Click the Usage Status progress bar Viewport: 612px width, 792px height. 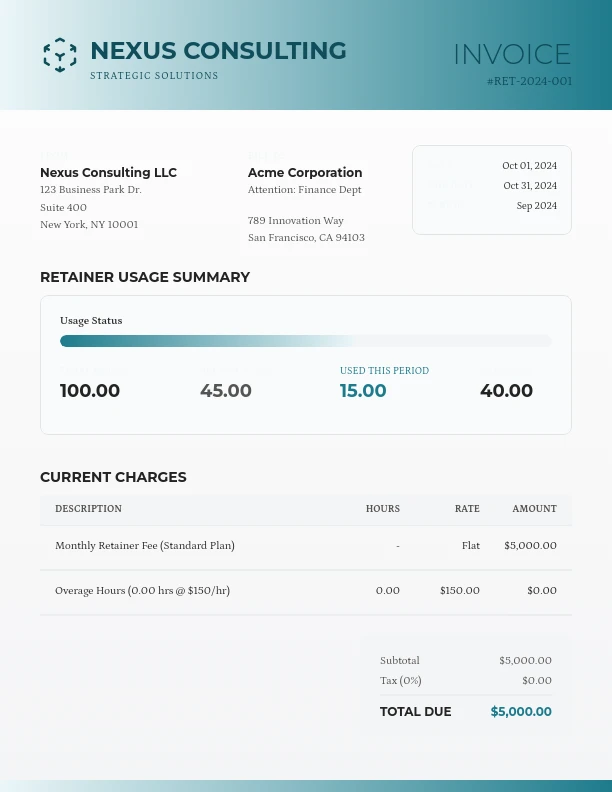pyautogui.click(x=305, y=341)
